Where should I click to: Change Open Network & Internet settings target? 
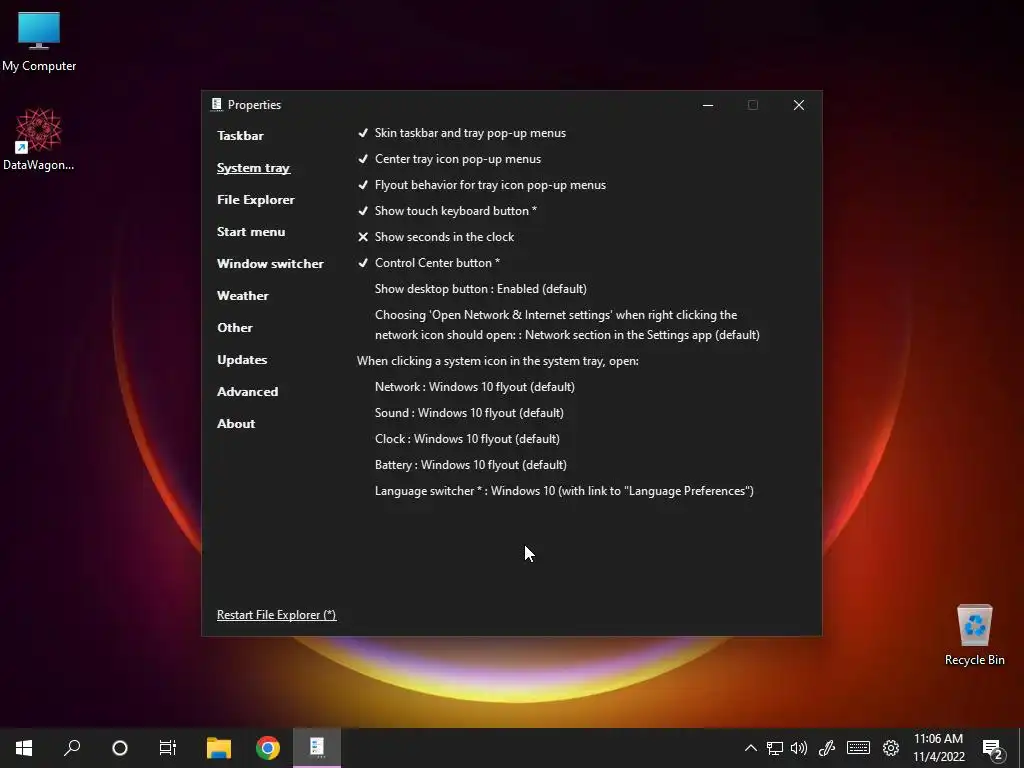coord(567,325)
